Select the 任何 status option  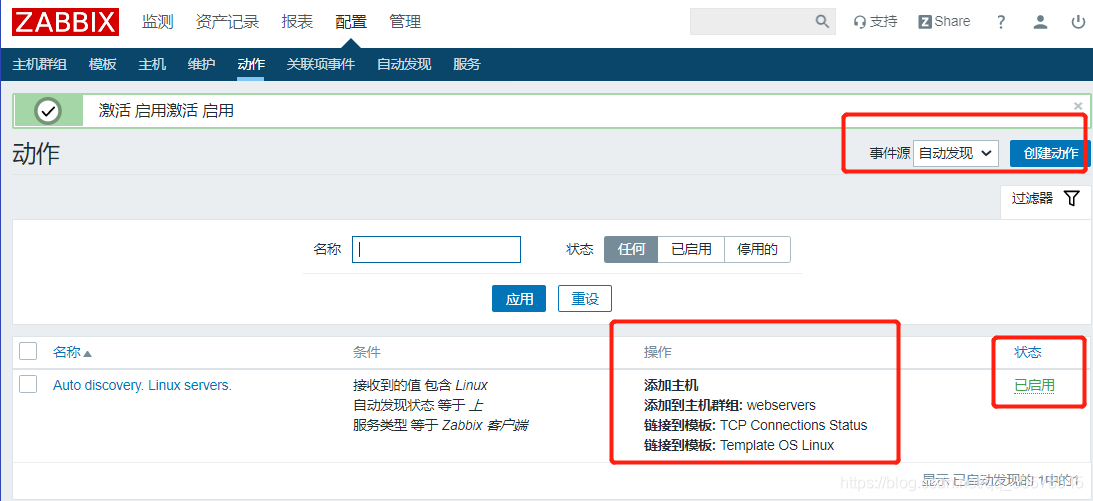(631, 249)
